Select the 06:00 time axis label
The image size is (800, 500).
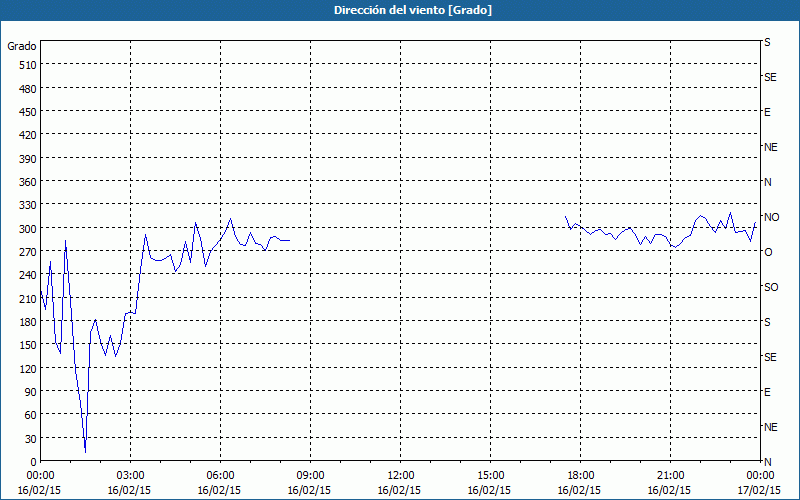point(220,476)
